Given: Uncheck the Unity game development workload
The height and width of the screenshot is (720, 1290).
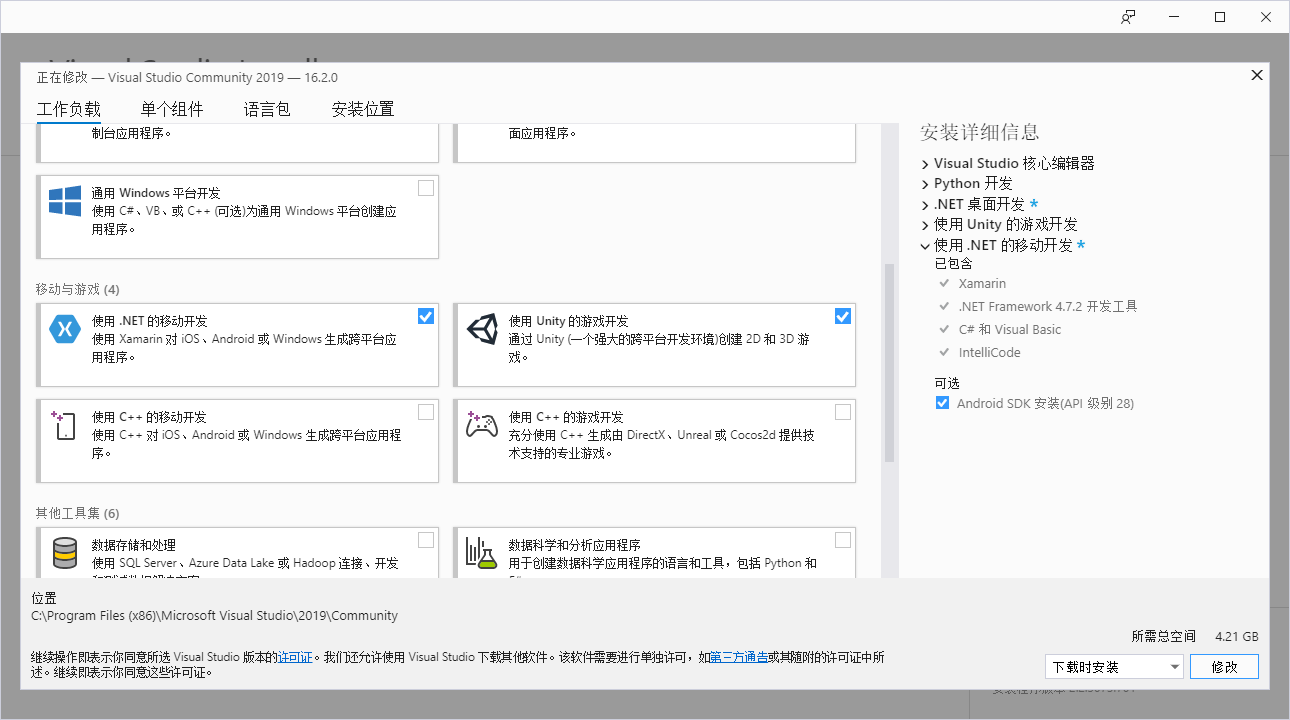Looking at the screenshot, I should point(842,315).
